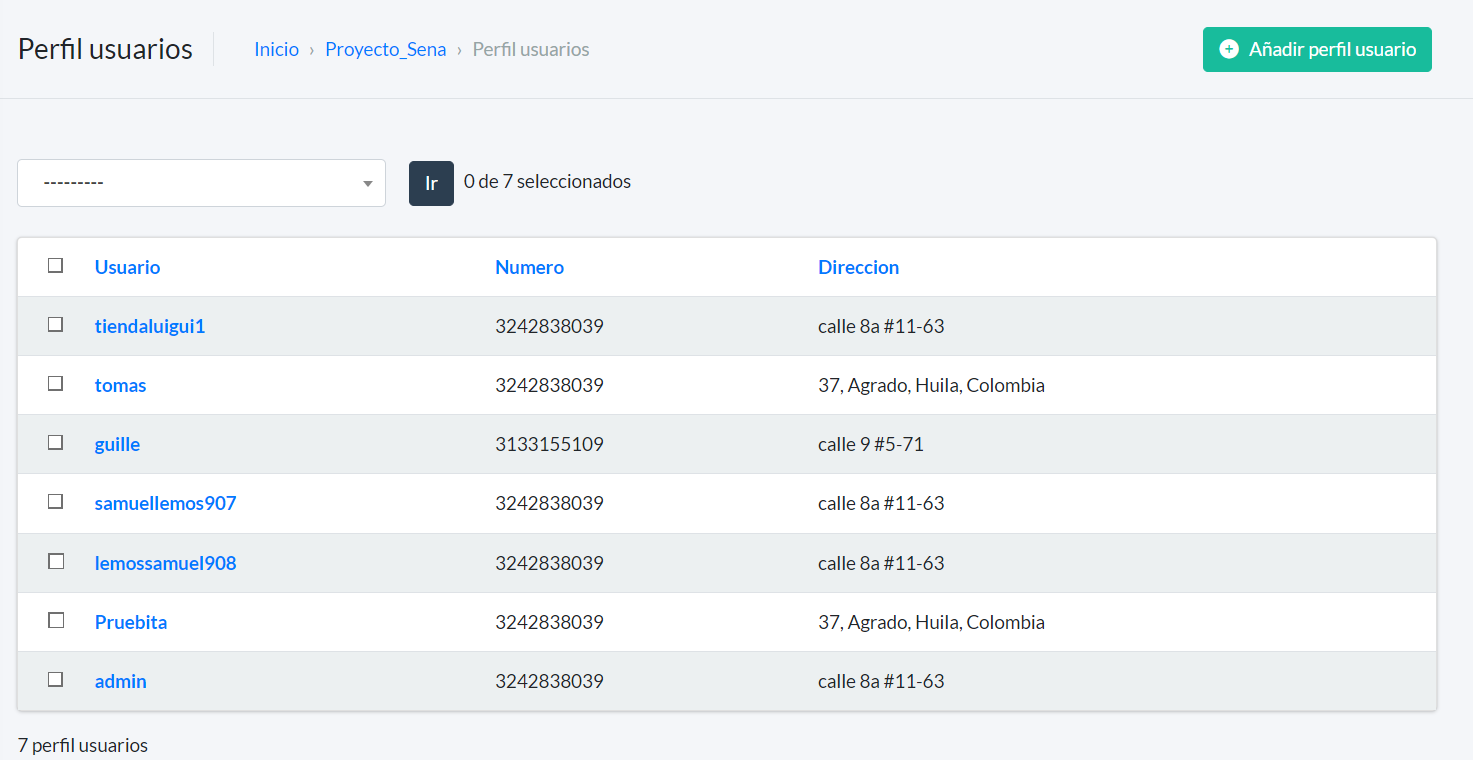The height and width of the screenshot is (760, 1473).
Task: Open the Pruebita user profile link
Action: [131, 622]
